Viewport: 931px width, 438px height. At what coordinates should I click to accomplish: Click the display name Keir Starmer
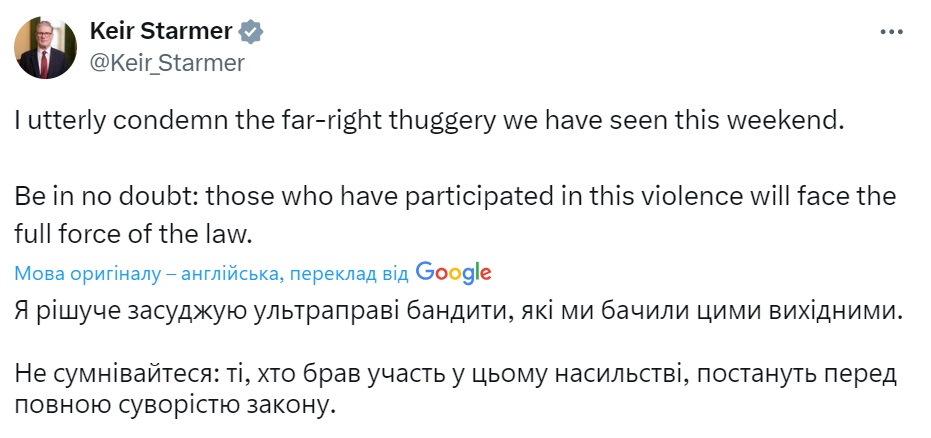160,32
